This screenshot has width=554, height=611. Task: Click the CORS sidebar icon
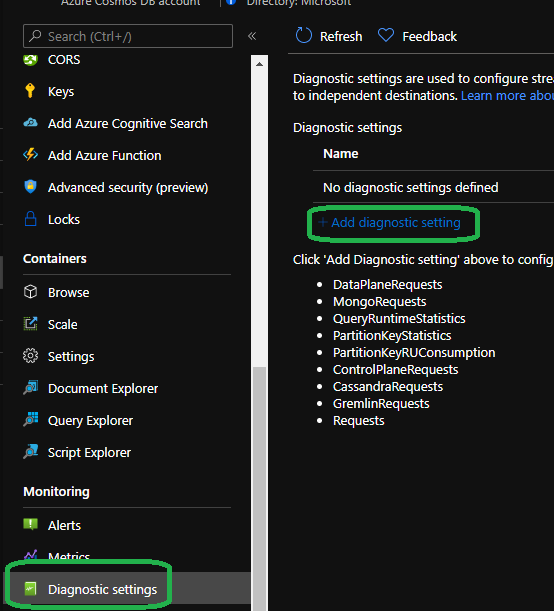30,60
